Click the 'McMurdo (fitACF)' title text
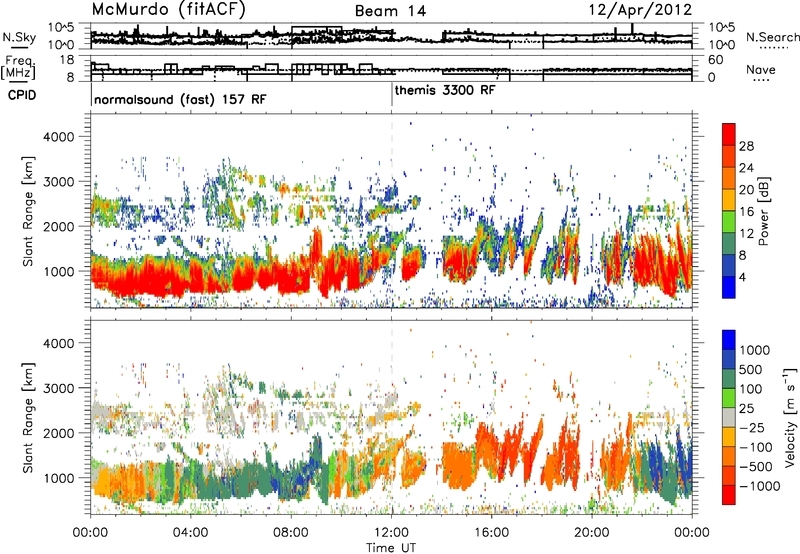Image resolution: width=800 pixels, height=554 pixels. pyautogui.click(x=168, y=10)
